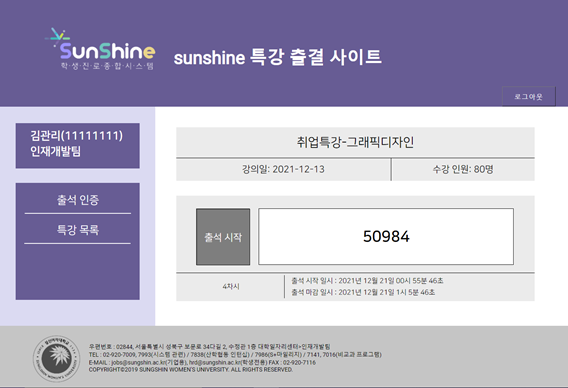Open the 출석 인증 menu item
Image resolution: width=568 pixels, height=388 pixels.
tap(78, 200)
